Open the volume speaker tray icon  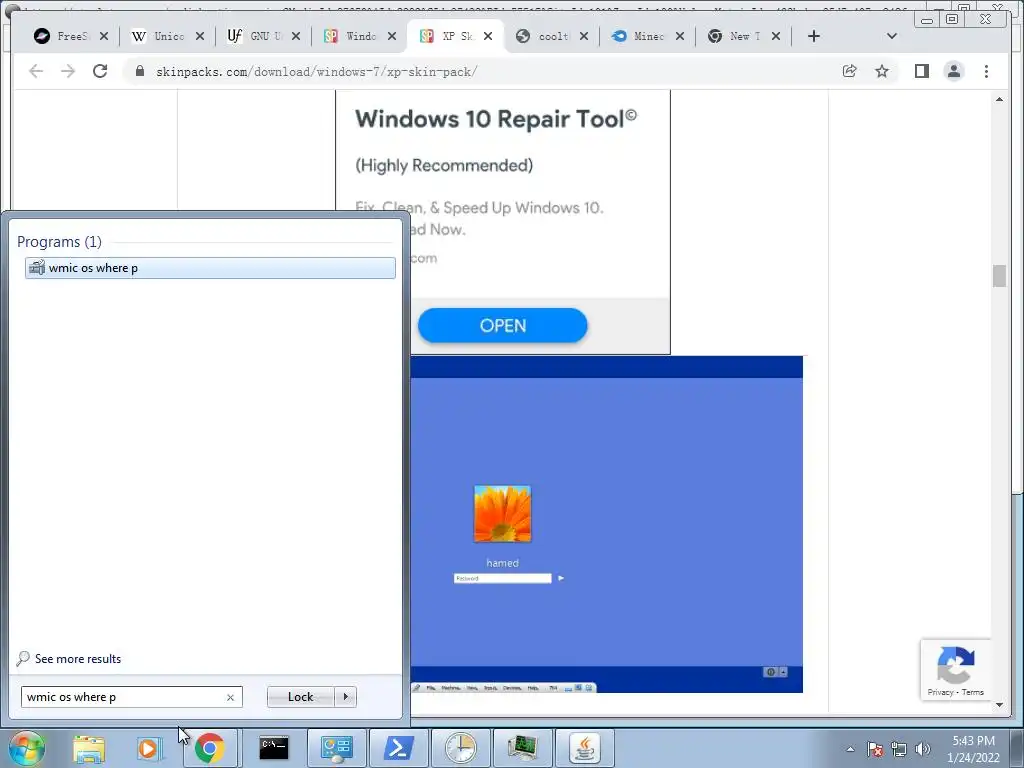tap(923, 749)
